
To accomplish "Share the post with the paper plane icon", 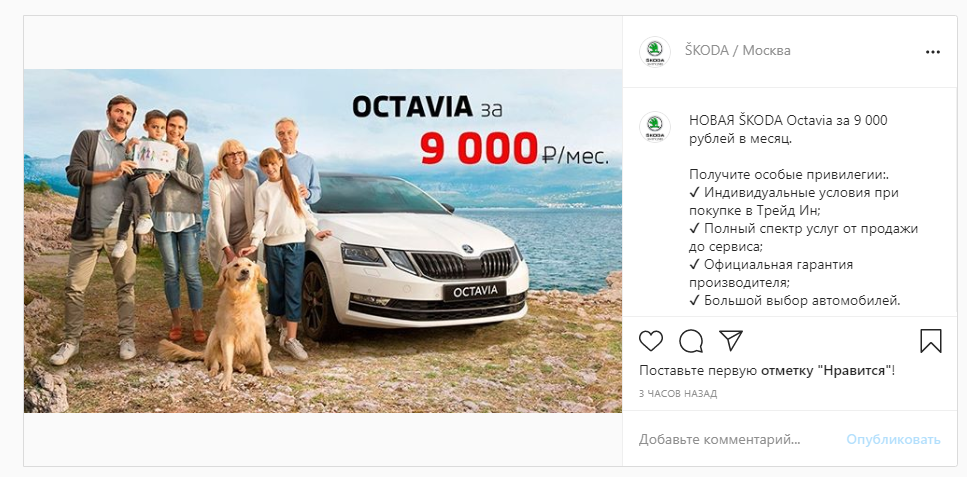I will (731, 341).
